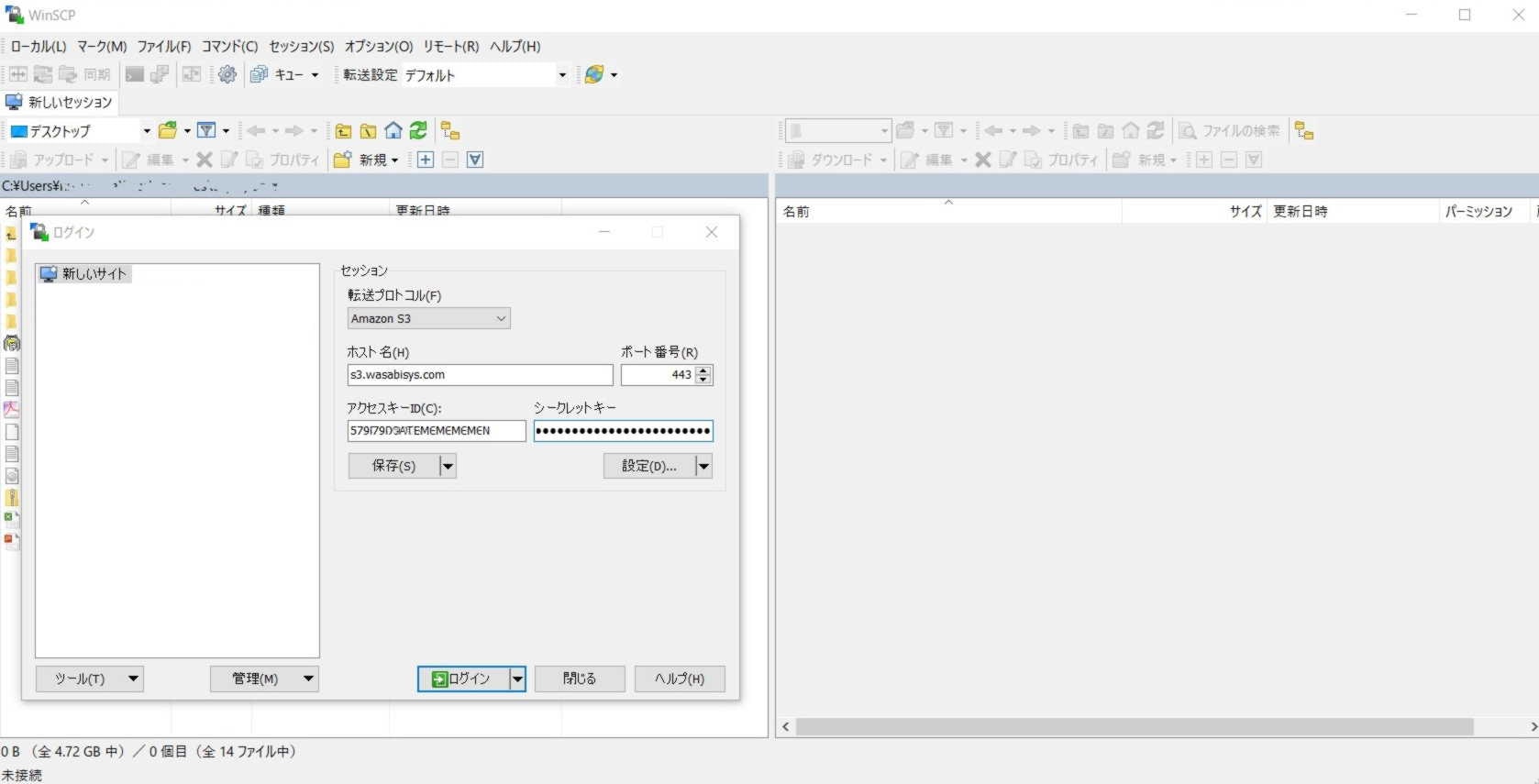Open the preferences gear icon

click(227, 74)
